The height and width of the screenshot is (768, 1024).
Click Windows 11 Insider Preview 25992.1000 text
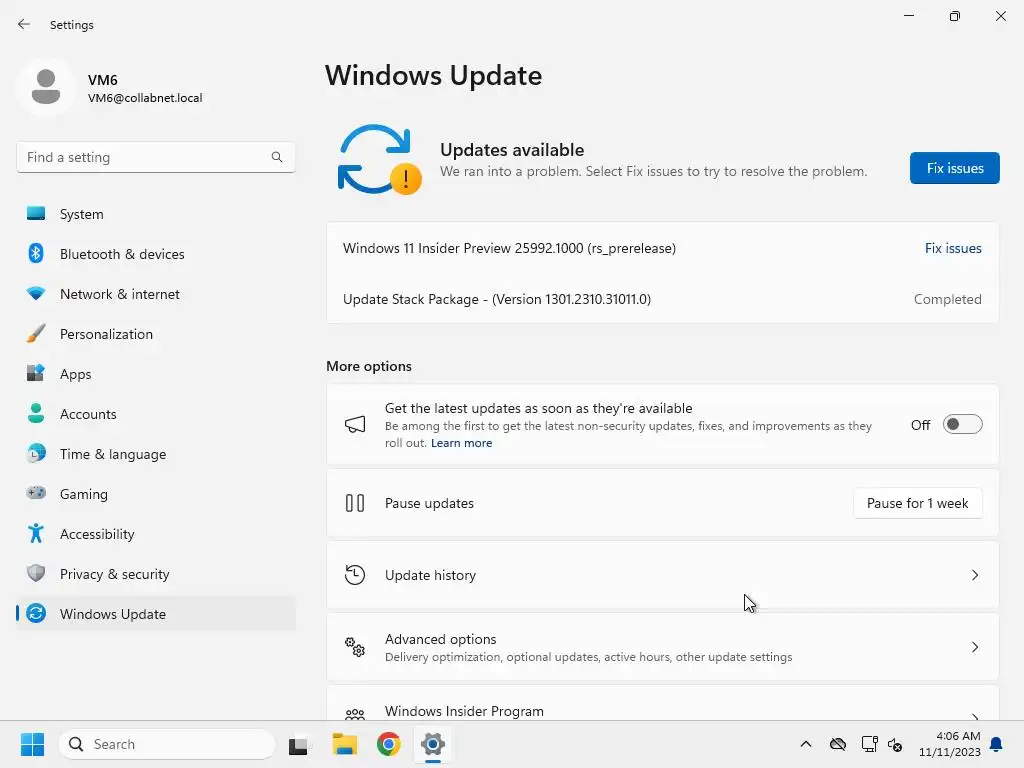509,248
